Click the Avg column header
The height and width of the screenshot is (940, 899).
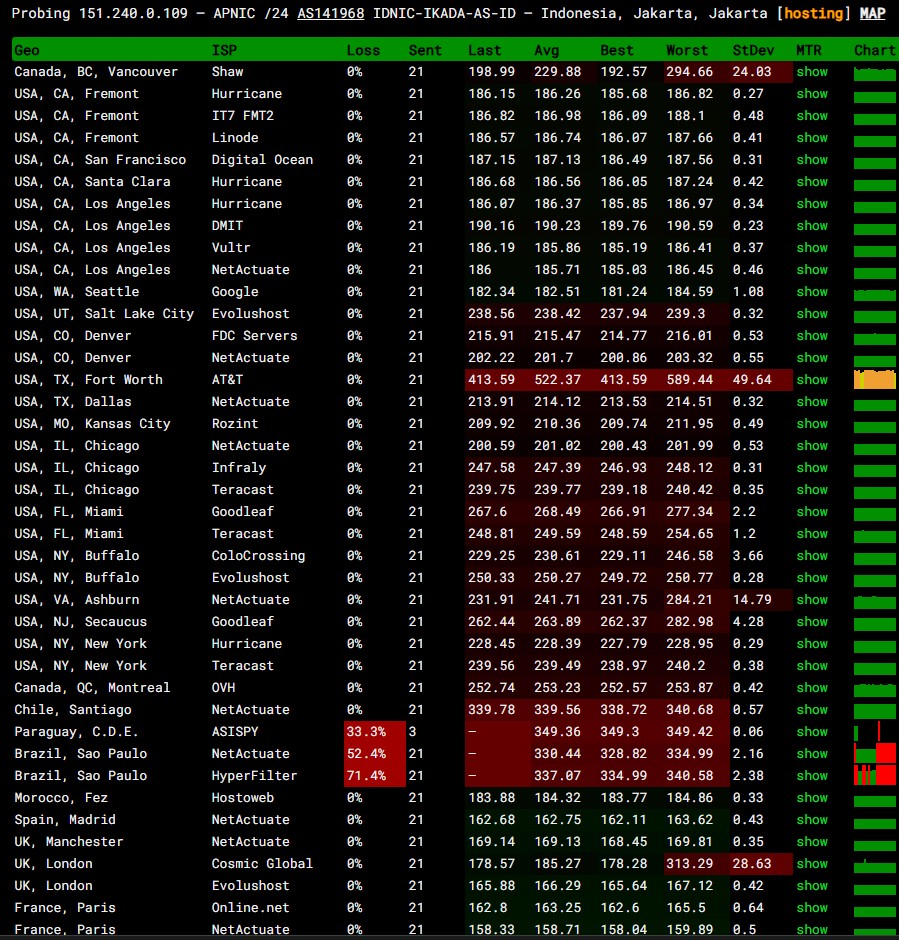tap(547, 50)
